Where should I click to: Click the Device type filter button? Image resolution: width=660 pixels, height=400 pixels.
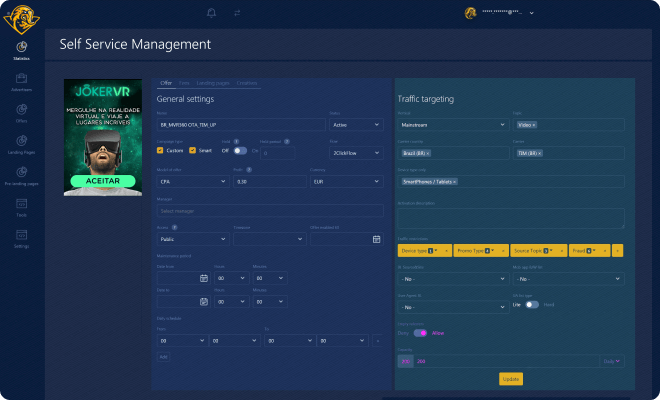(424, 250)
